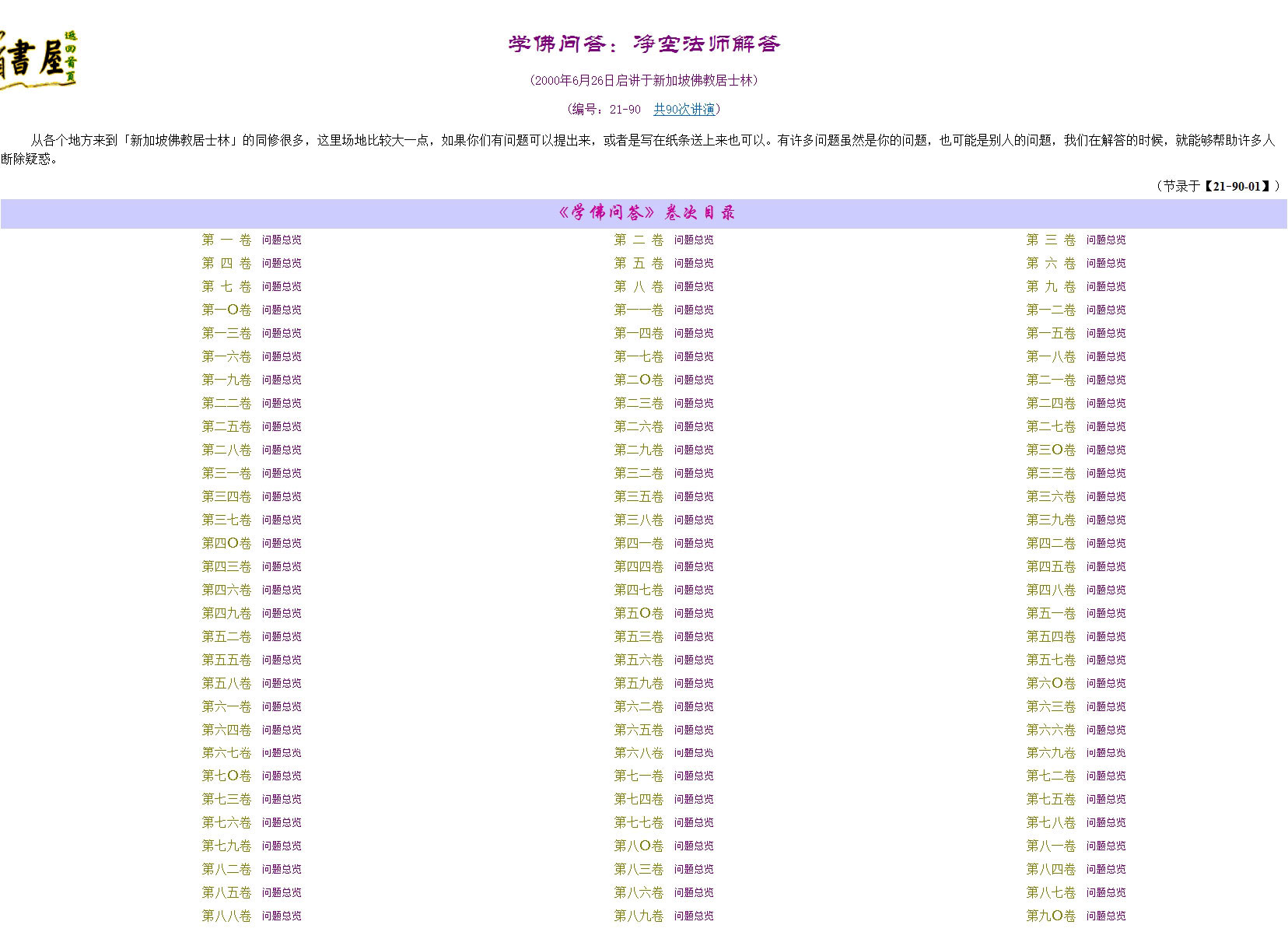Click 第二七卷 in the right column
1288x939 pixels.
(x=1050, y=426)
